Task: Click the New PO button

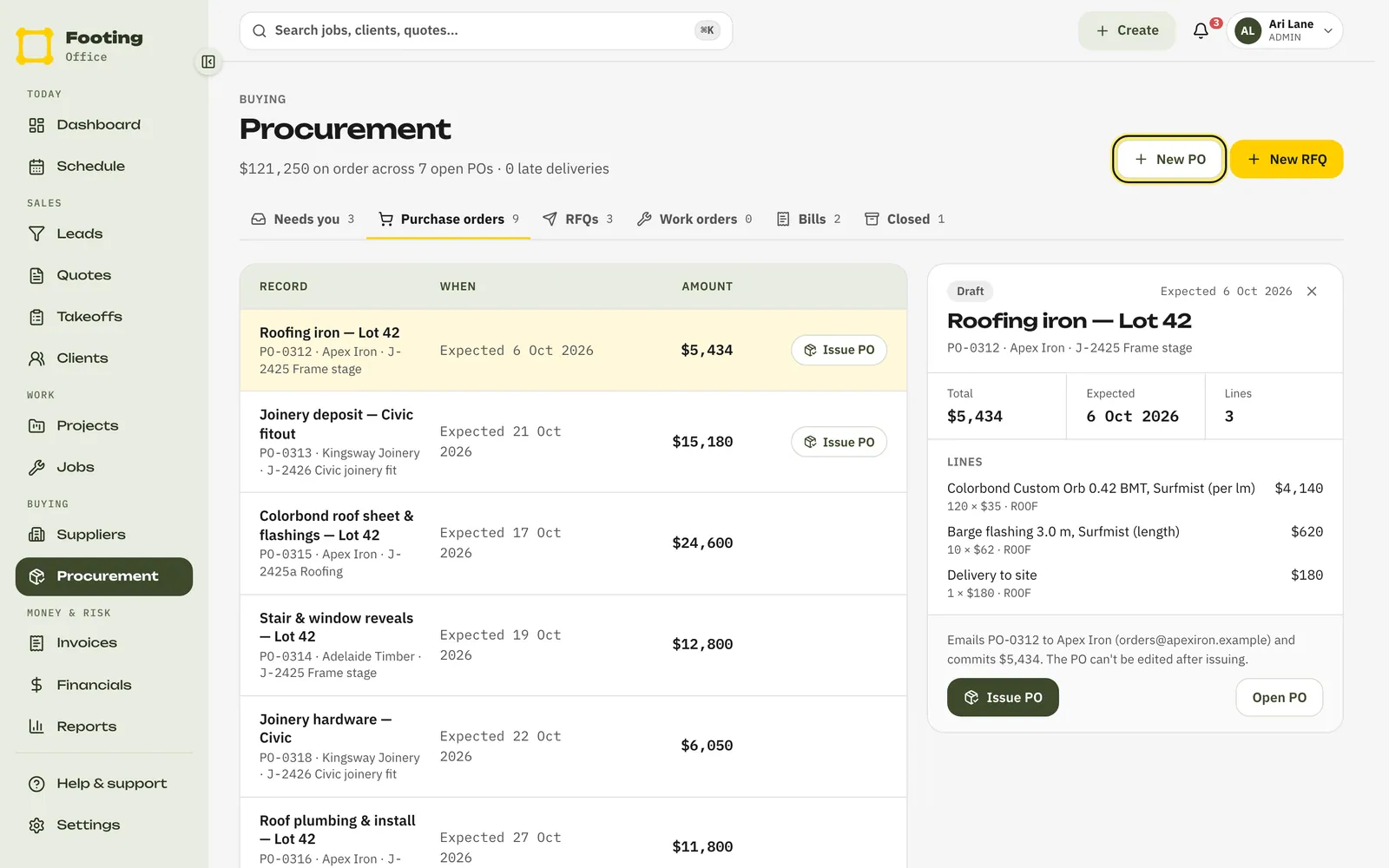Action: [x=1169, y=159]
